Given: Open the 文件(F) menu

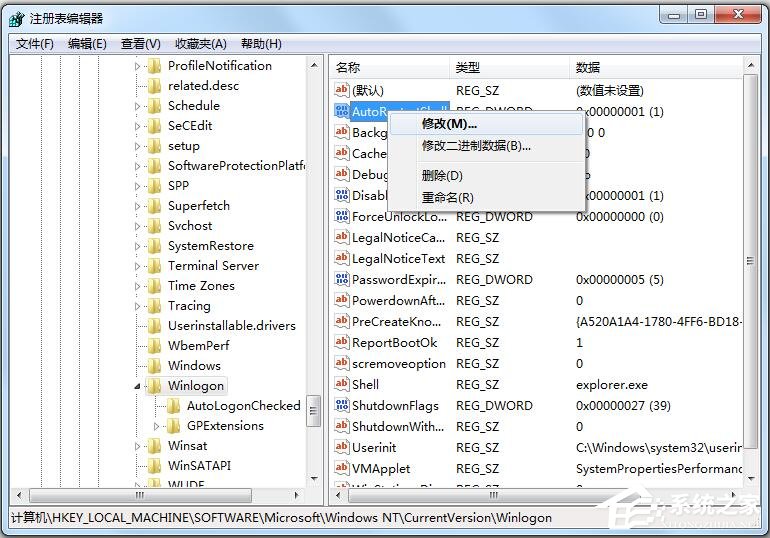Looking at the screenshot, I should click(x=34, y=44).
